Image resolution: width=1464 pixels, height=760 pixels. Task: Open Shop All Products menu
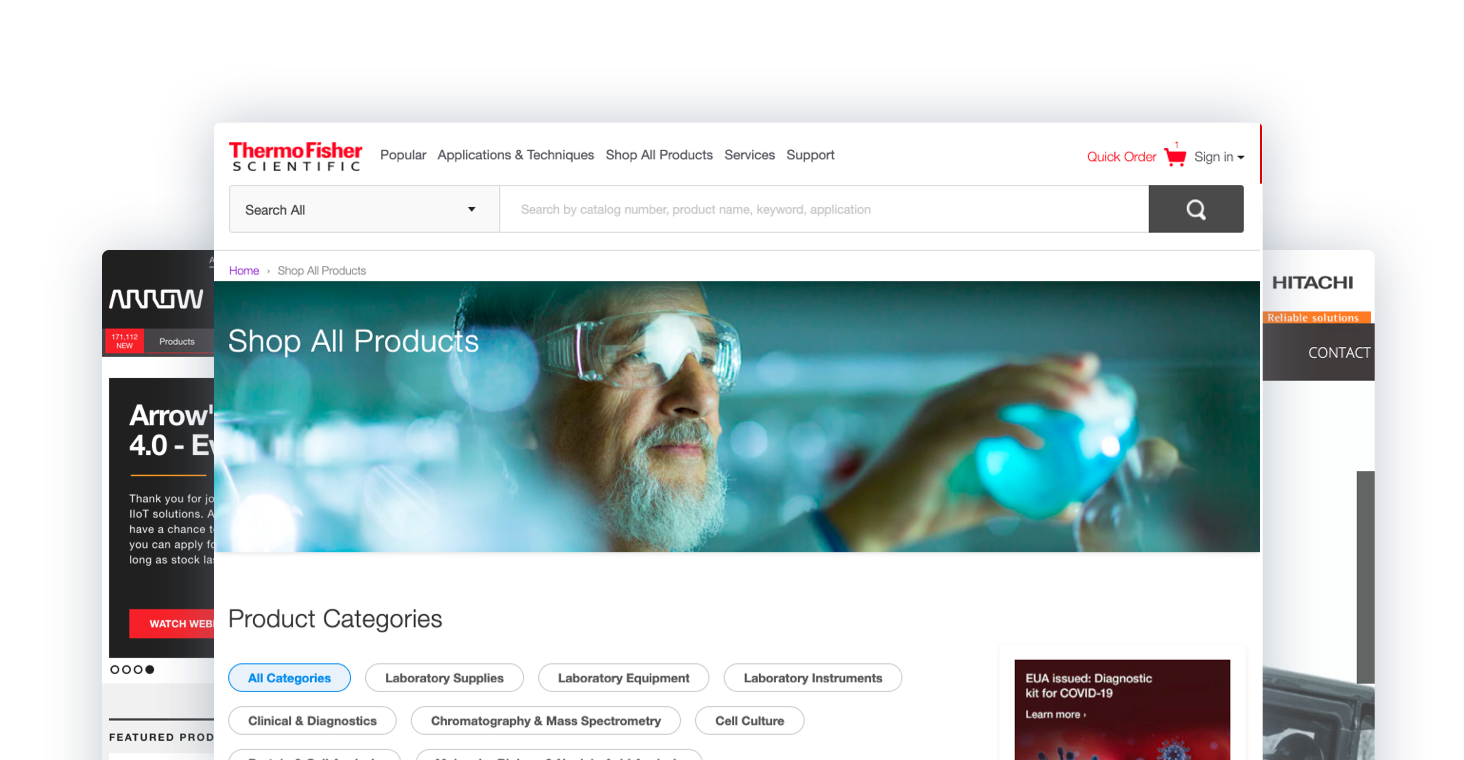[x=659, y=155]
